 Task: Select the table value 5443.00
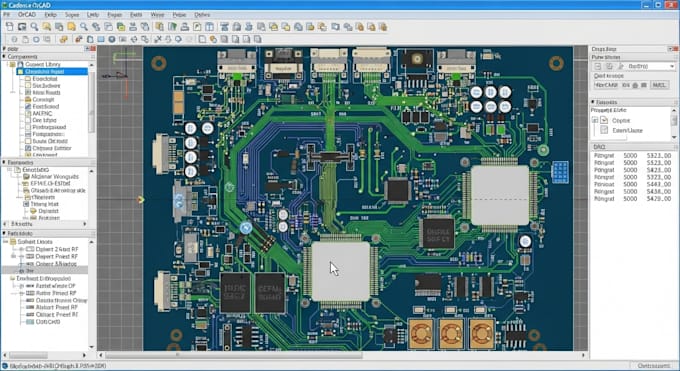(659, 184)
